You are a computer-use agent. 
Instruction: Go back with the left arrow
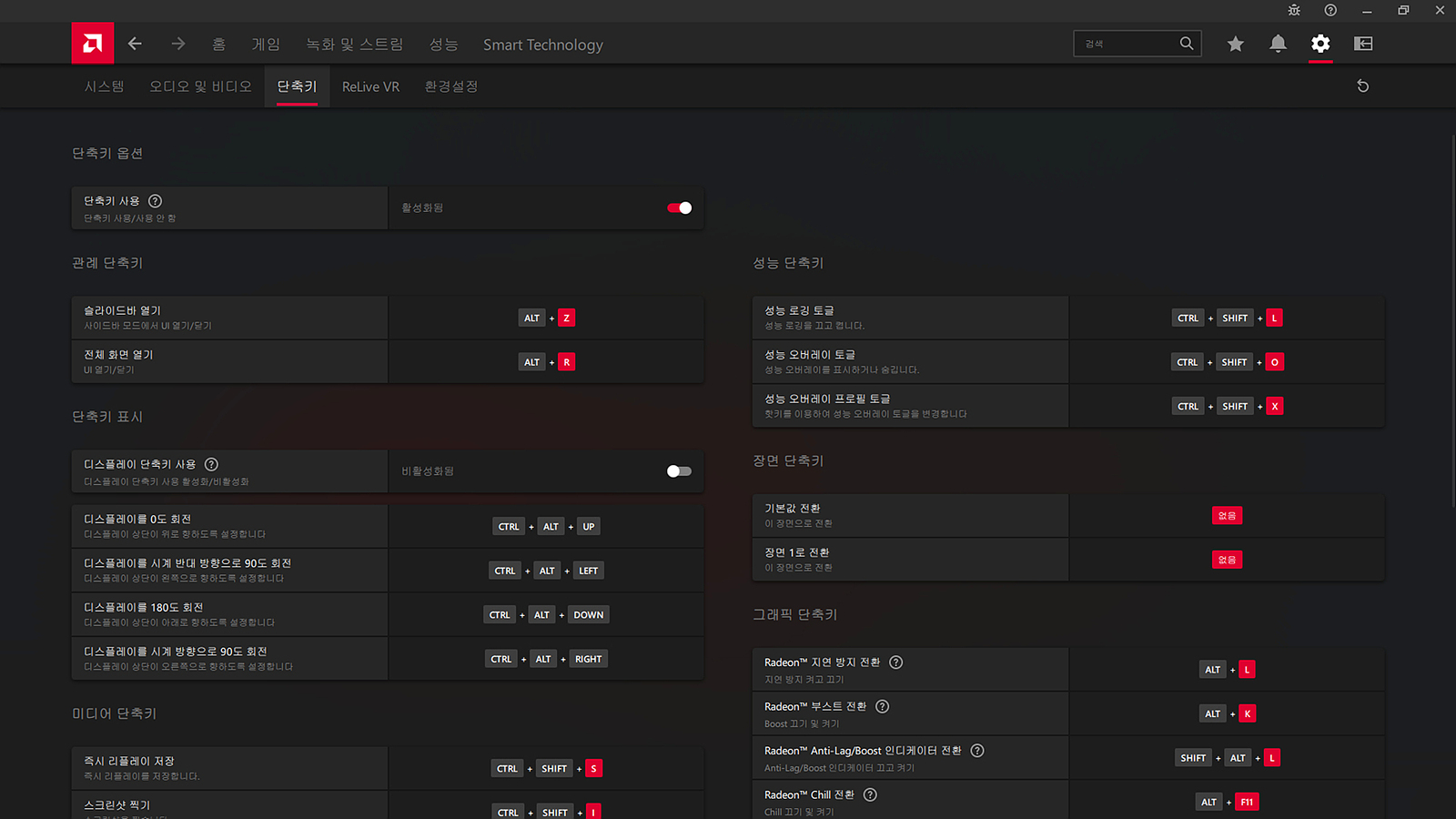tap(135, 44)
